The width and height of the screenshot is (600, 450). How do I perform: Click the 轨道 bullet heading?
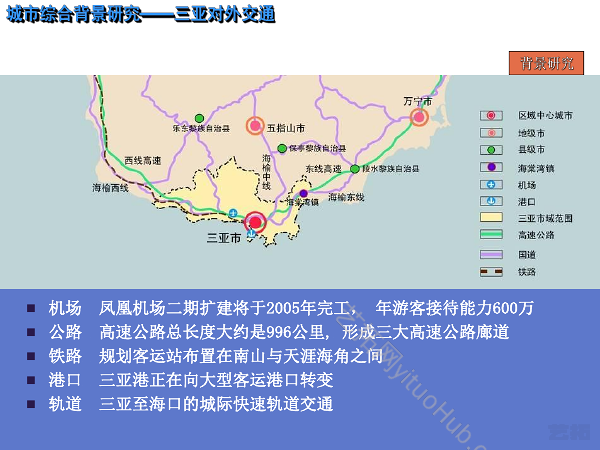point(65,404)
